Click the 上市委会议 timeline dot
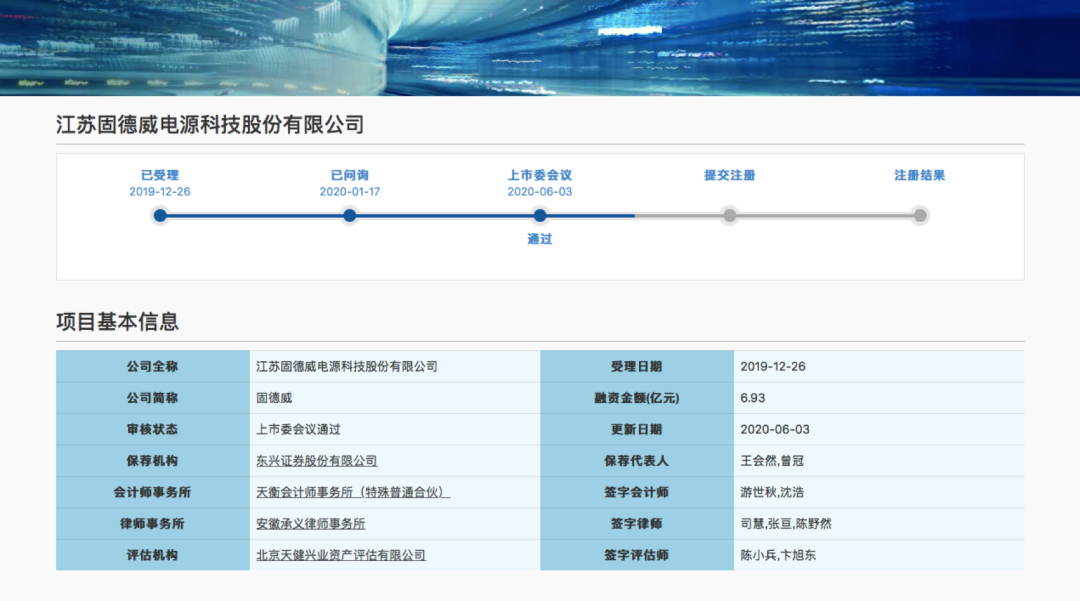 (540, 215)
